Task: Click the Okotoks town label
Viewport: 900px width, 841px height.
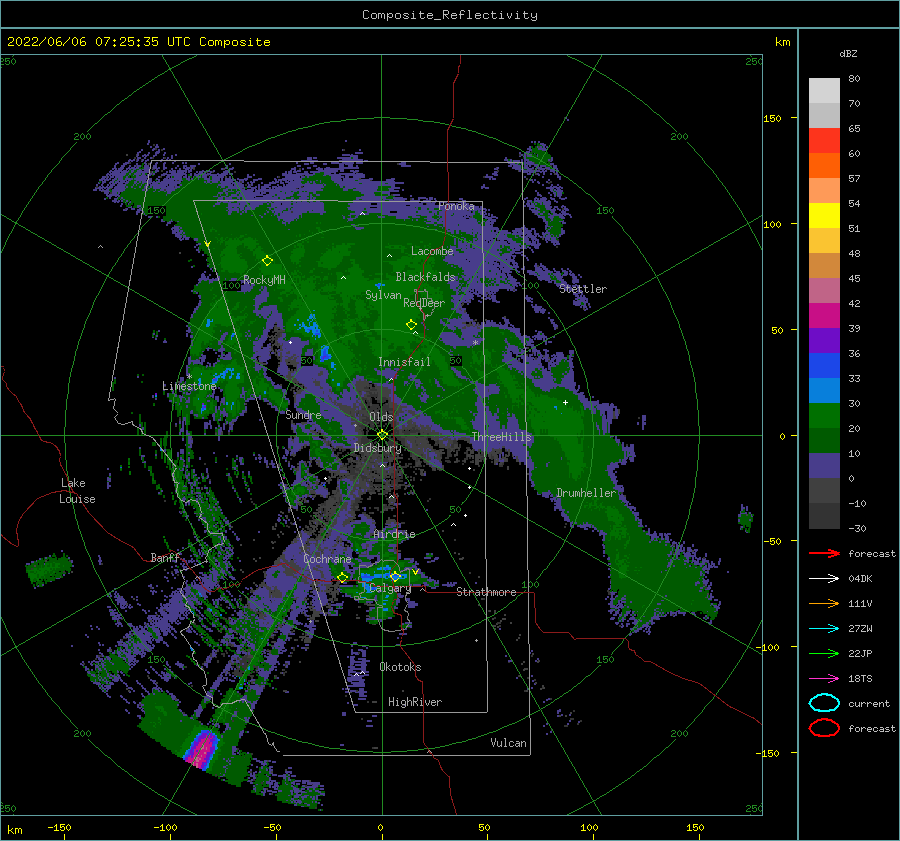Action: (400, 667)
